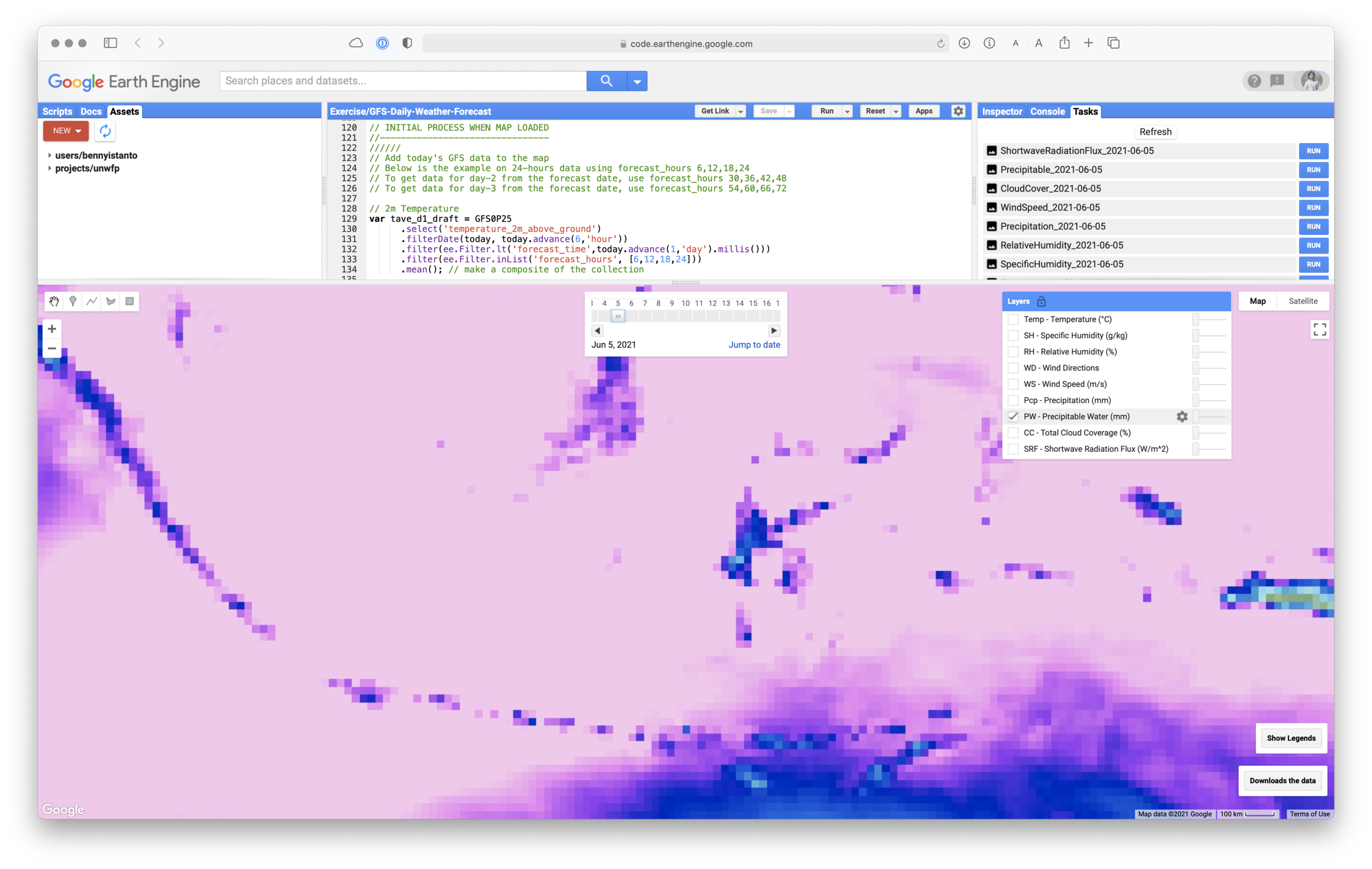Screen dimensions: 1372x869
Task: Enable the Temp - Temperature layer
Action: (1013, 319)
